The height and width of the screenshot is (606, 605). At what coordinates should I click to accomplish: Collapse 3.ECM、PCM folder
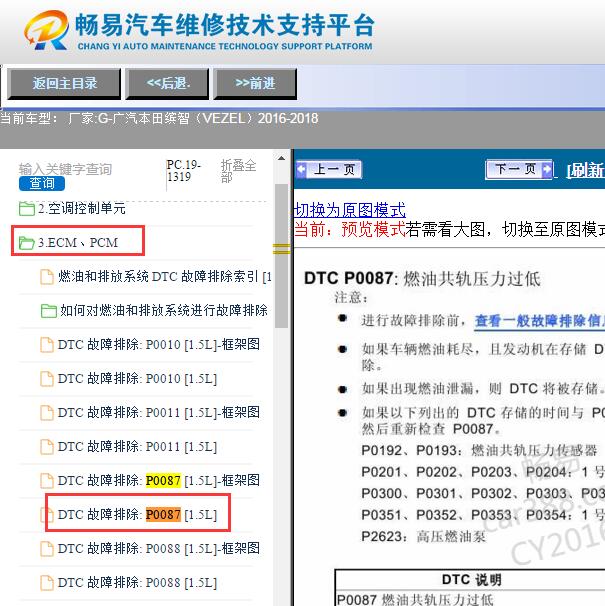(x=78, y=243)
